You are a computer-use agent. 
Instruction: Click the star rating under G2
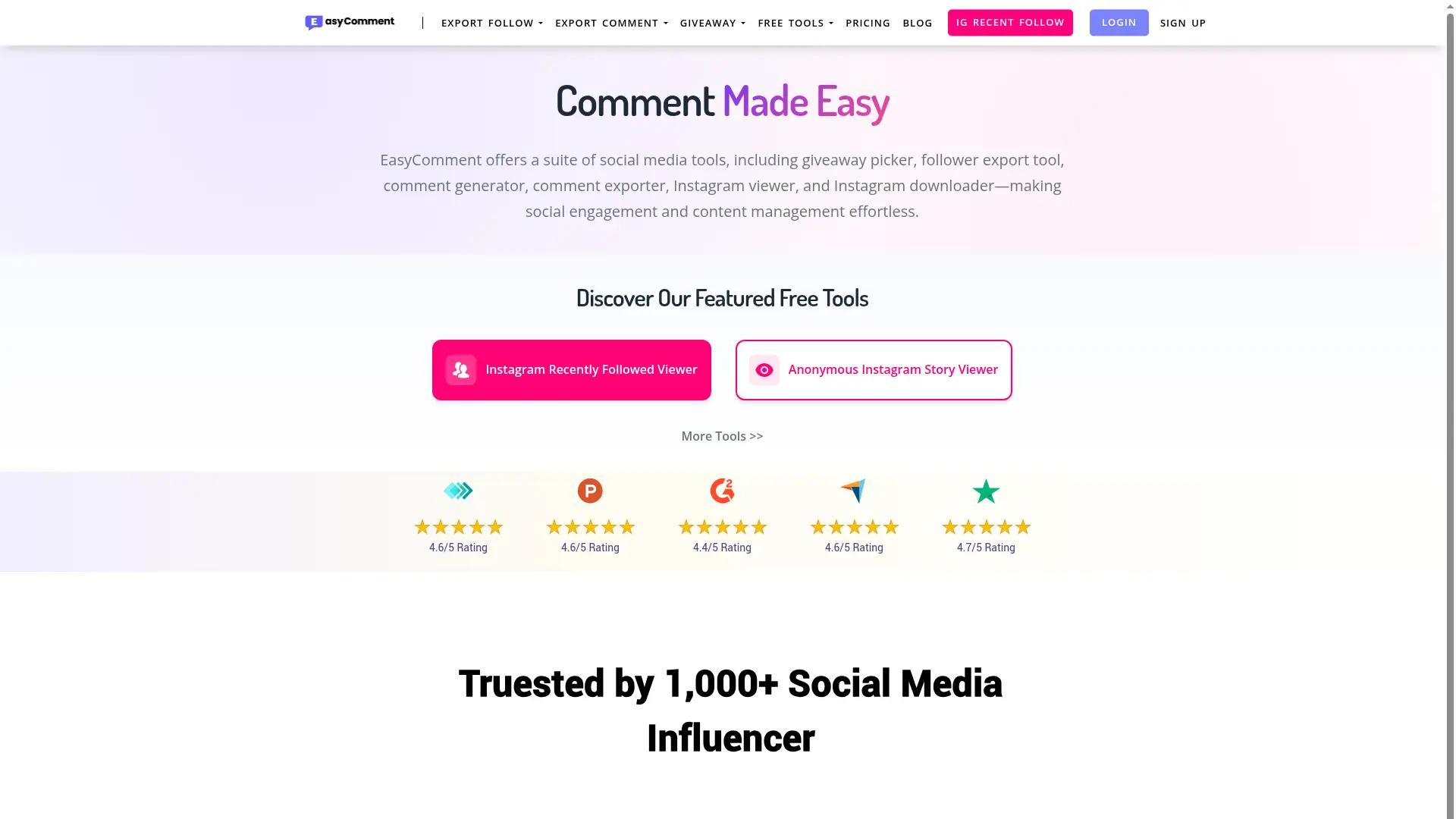point(722,526)
